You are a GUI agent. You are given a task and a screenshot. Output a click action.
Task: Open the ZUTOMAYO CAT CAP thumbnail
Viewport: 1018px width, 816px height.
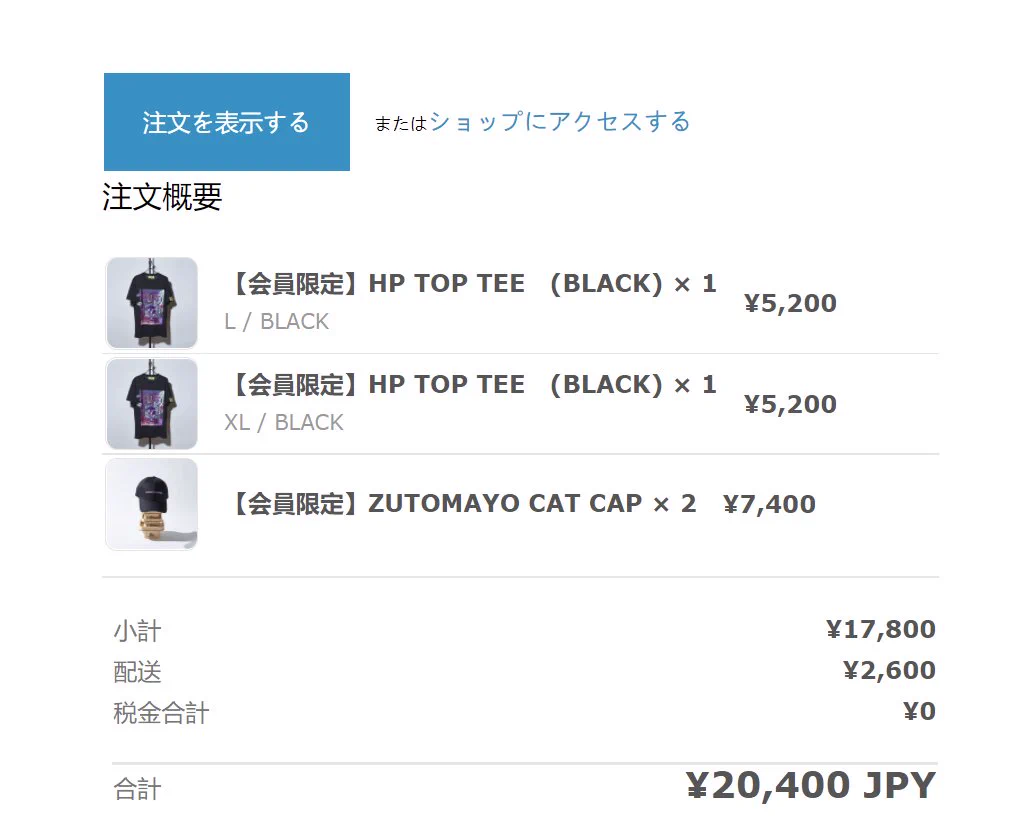152,504
